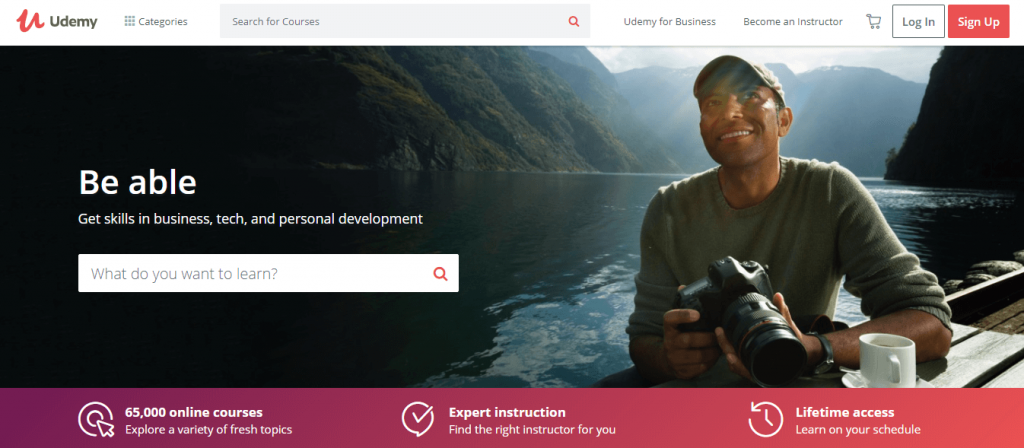This screenshot has height=448, width=1024.
Task: Open Become an Instructor link
Action: [793, 22]
